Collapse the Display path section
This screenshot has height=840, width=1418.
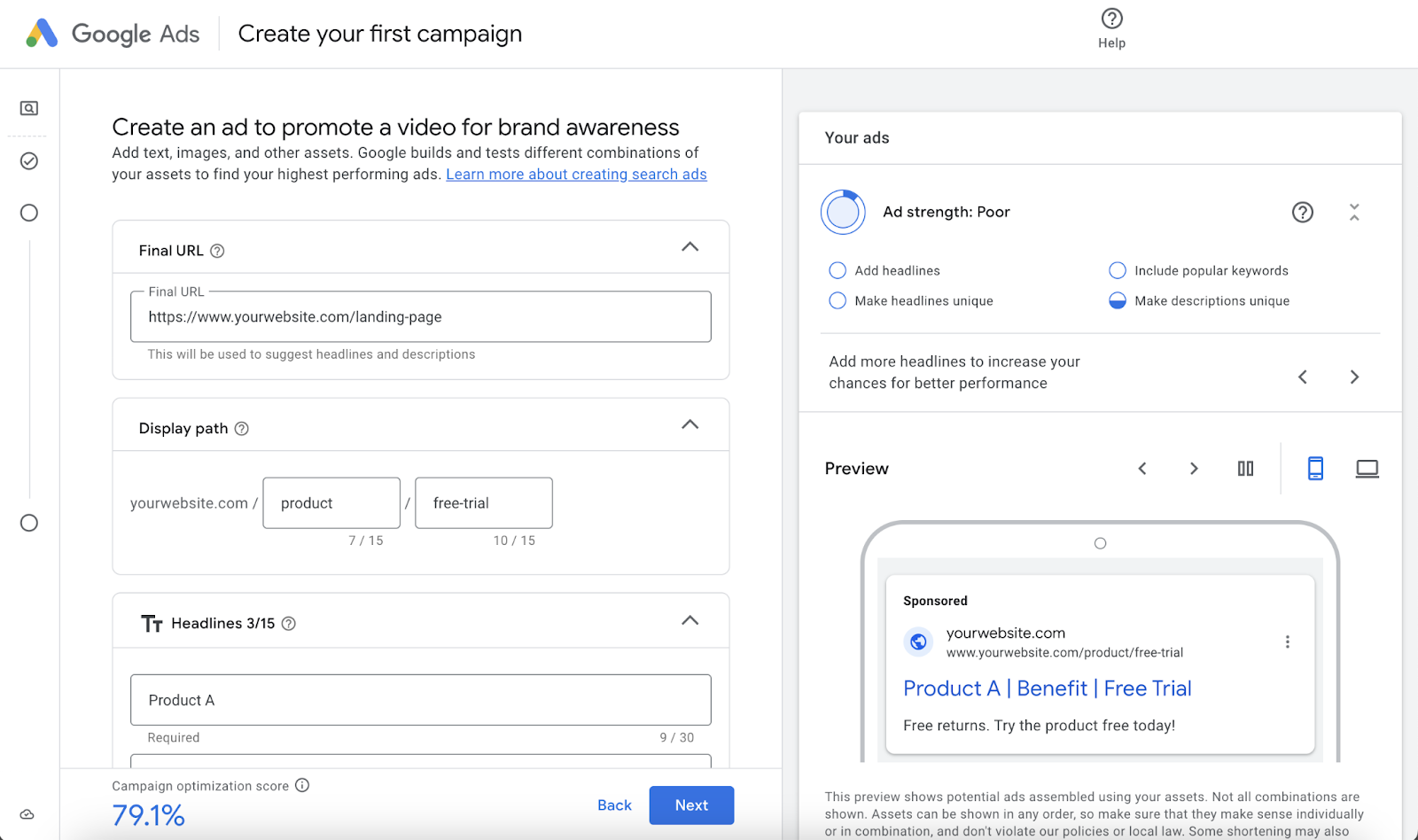(690, 424)
